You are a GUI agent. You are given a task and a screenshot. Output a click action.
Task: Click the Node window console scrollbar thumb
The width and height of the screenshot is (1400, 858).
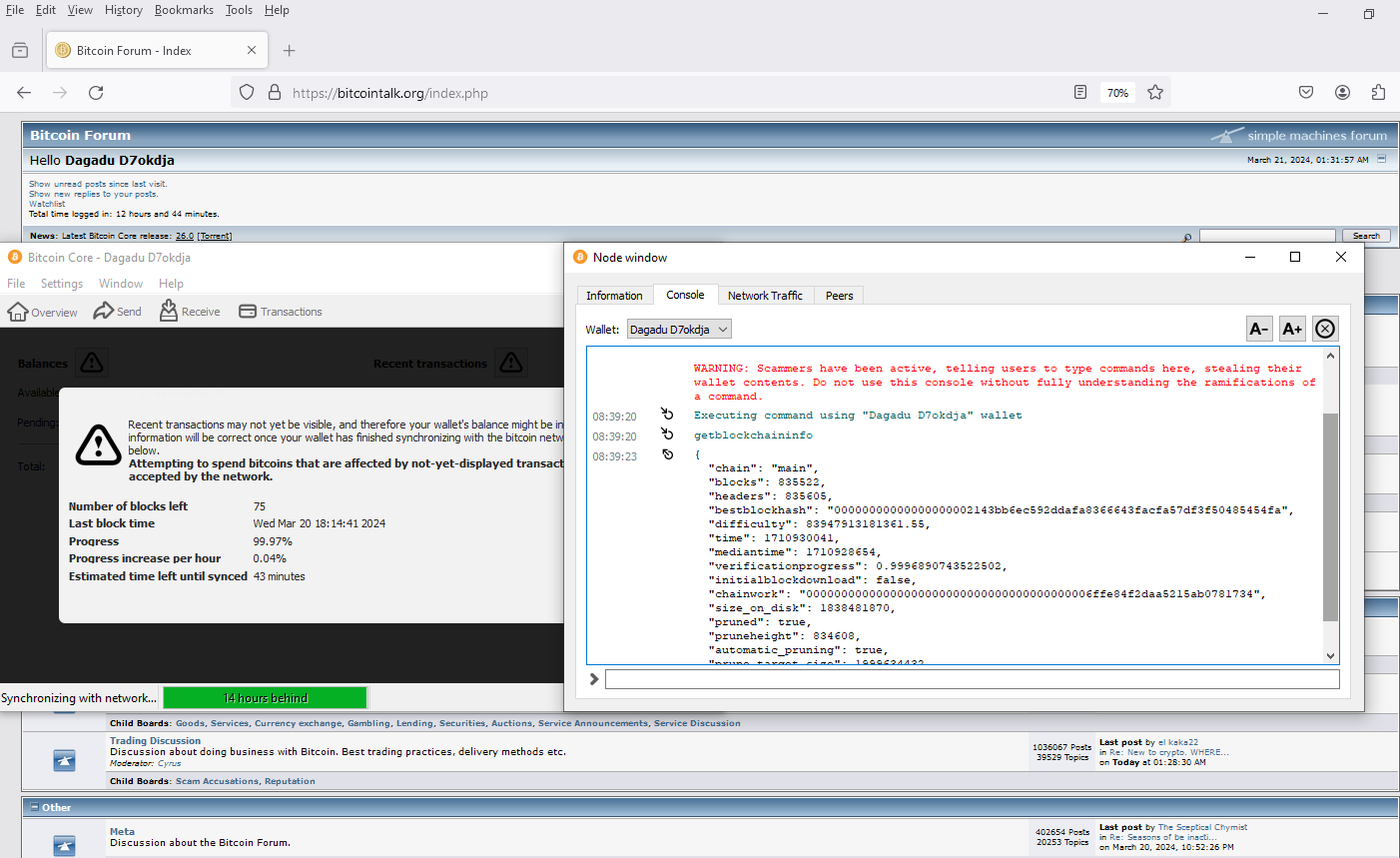(x=1330, y=516)
